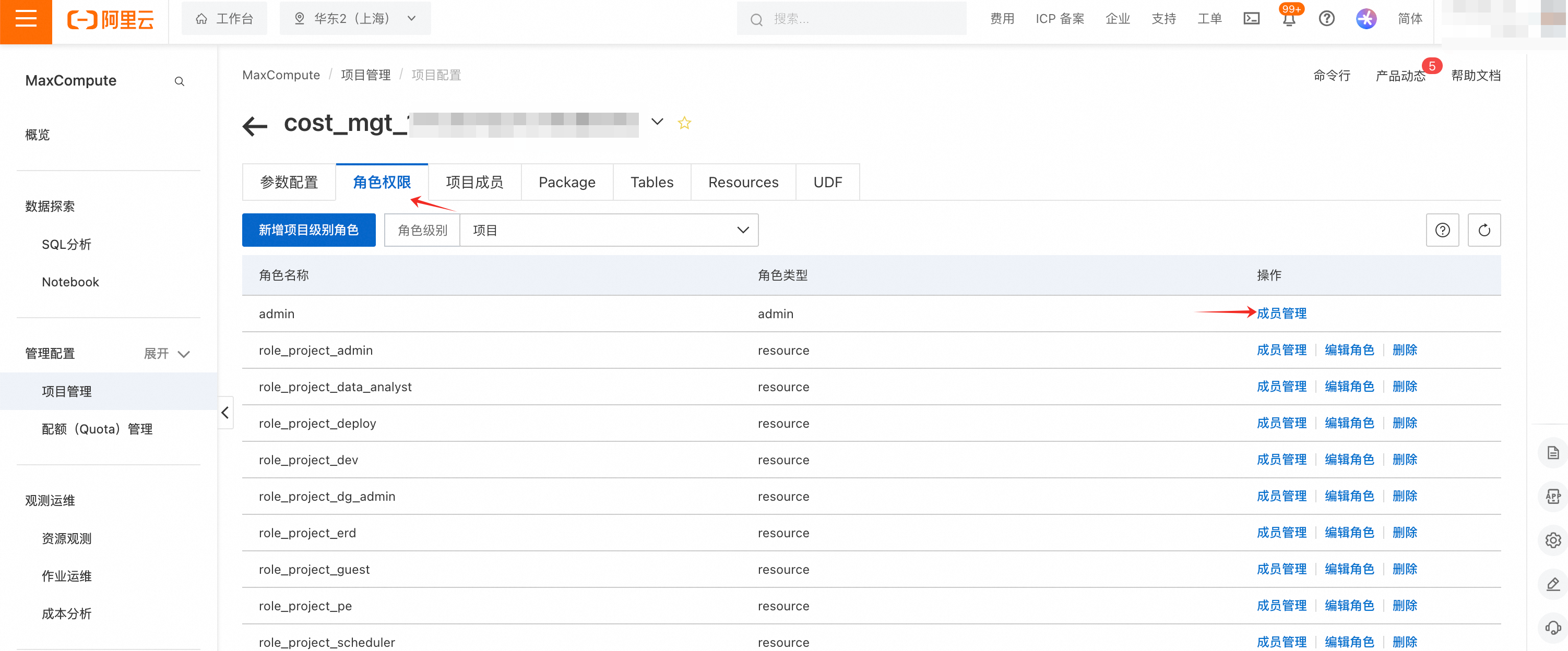
Task: Click the settings gear on right rail
Action: coord(1553,540)
